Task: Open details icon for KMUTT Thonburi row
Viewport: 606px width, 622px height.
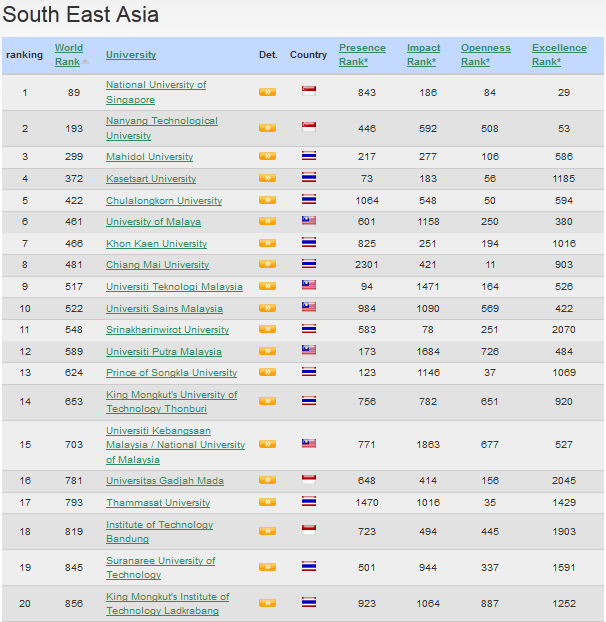Action: coord(267,401)
